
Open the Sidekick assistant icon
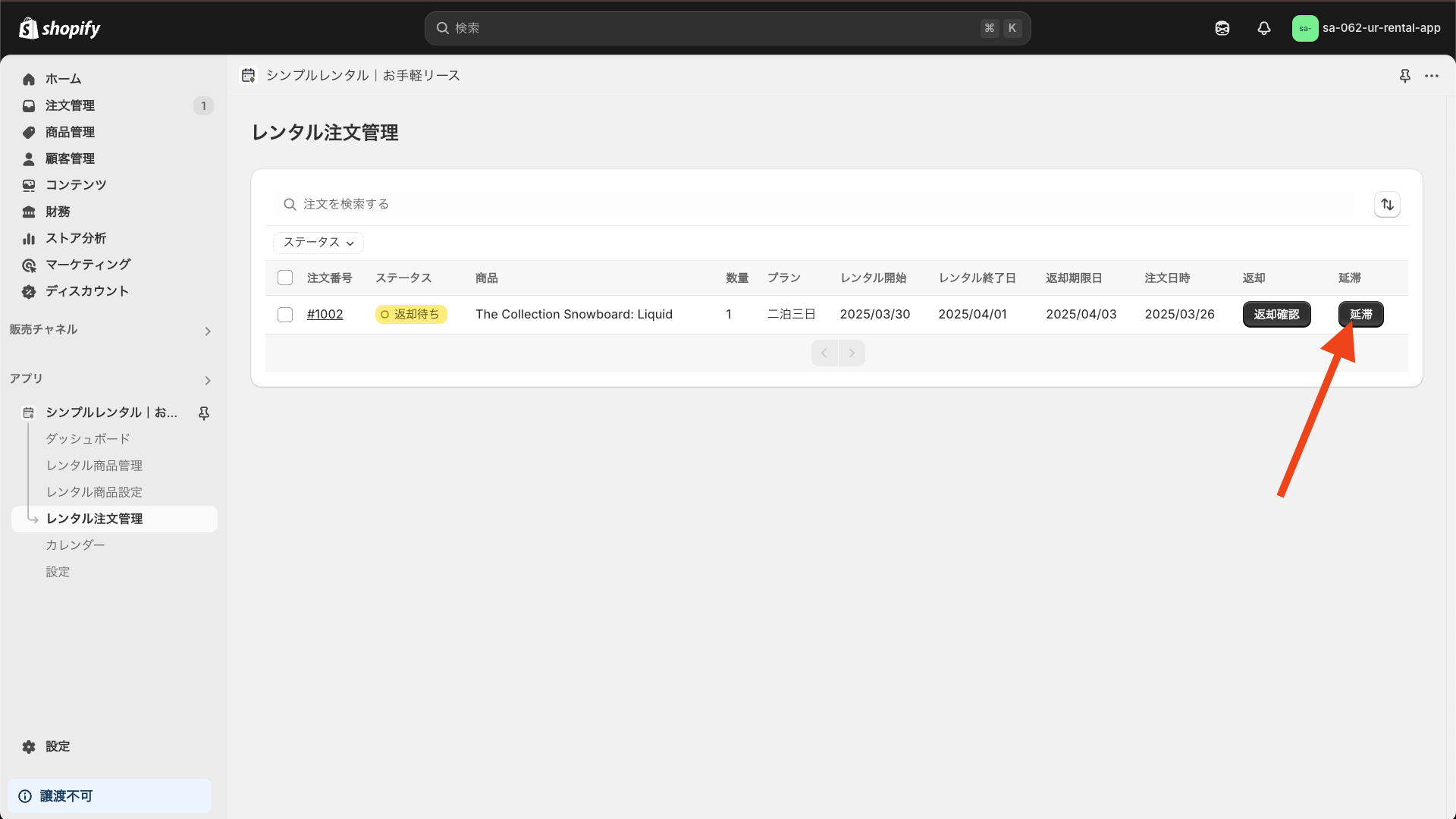click(1222, 28)
